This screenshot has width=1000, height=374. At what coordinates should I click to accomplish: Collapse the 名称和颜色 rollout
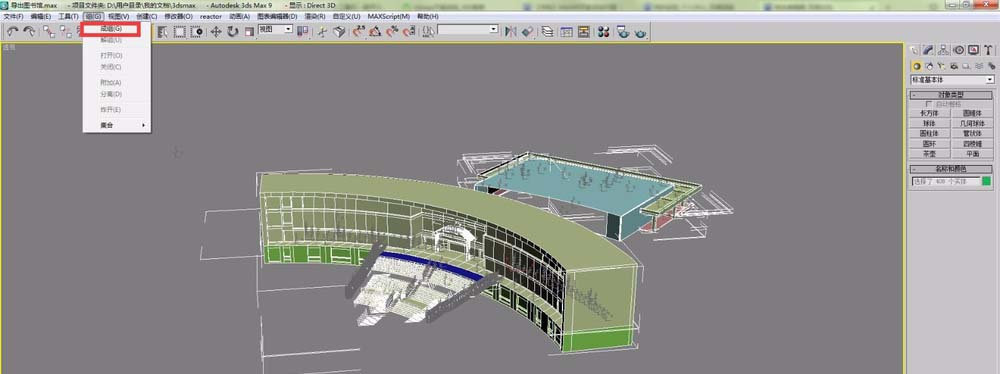[x=951, y=169]
